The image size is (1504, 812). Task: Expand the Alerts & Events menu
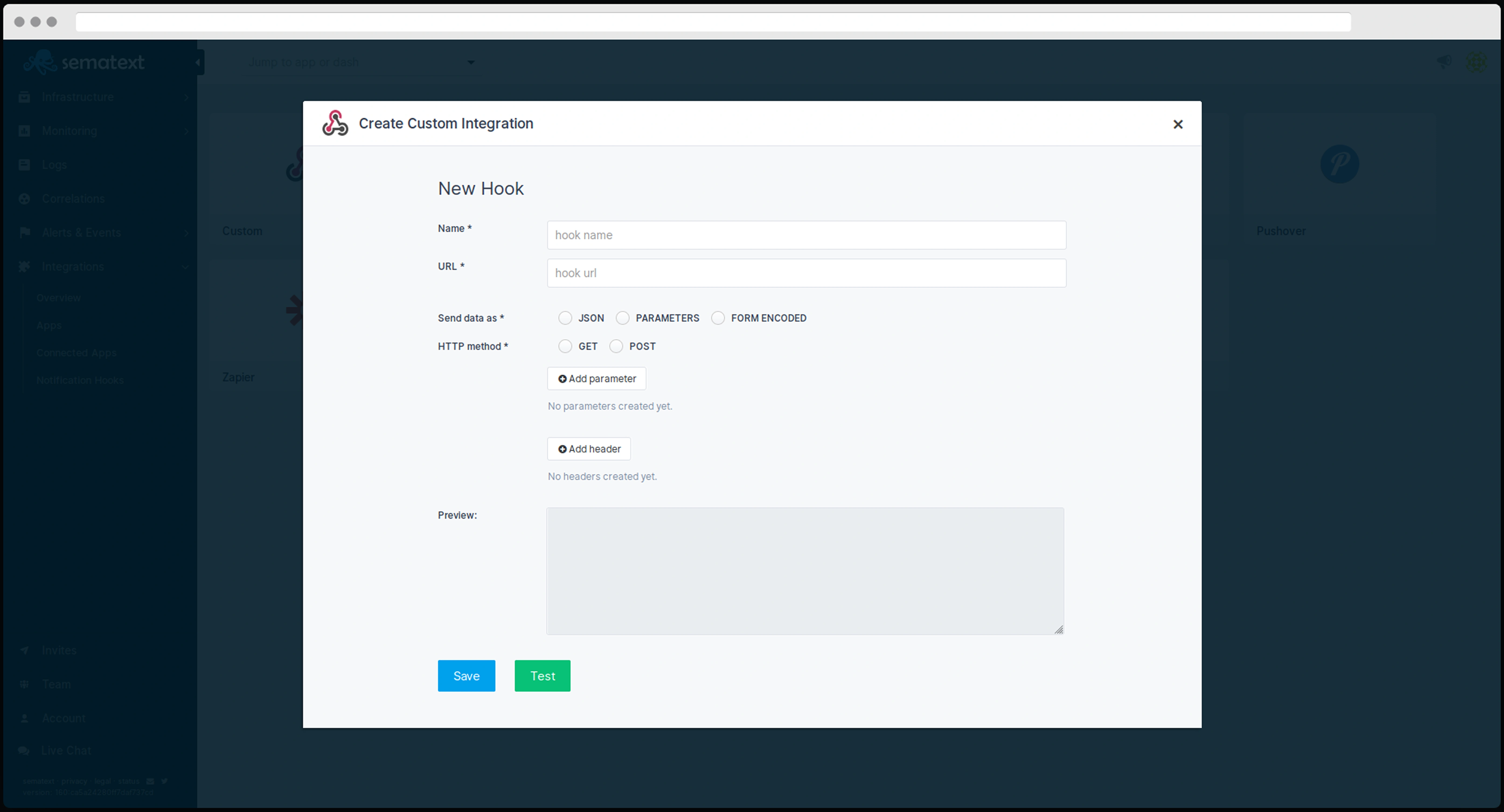[81, 232]
